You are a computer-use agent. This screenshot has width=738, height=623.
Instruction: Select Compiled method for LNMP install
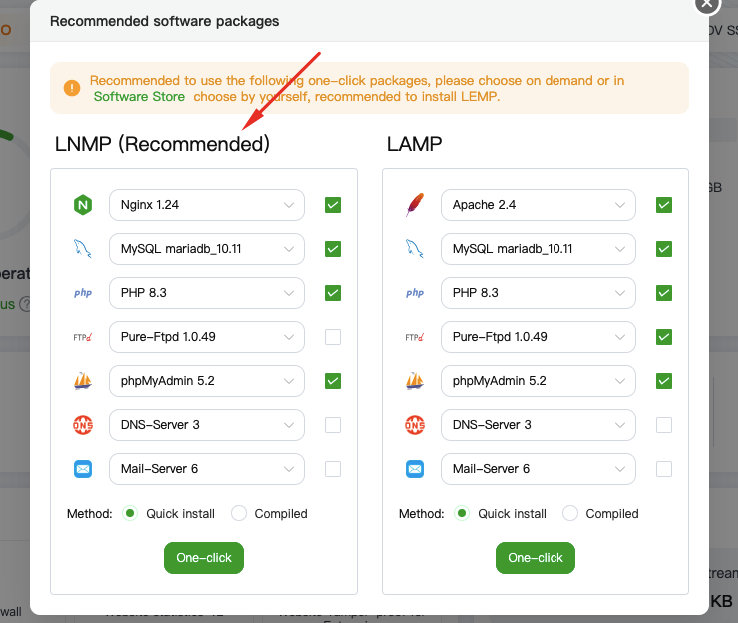(x=239, y=513)
